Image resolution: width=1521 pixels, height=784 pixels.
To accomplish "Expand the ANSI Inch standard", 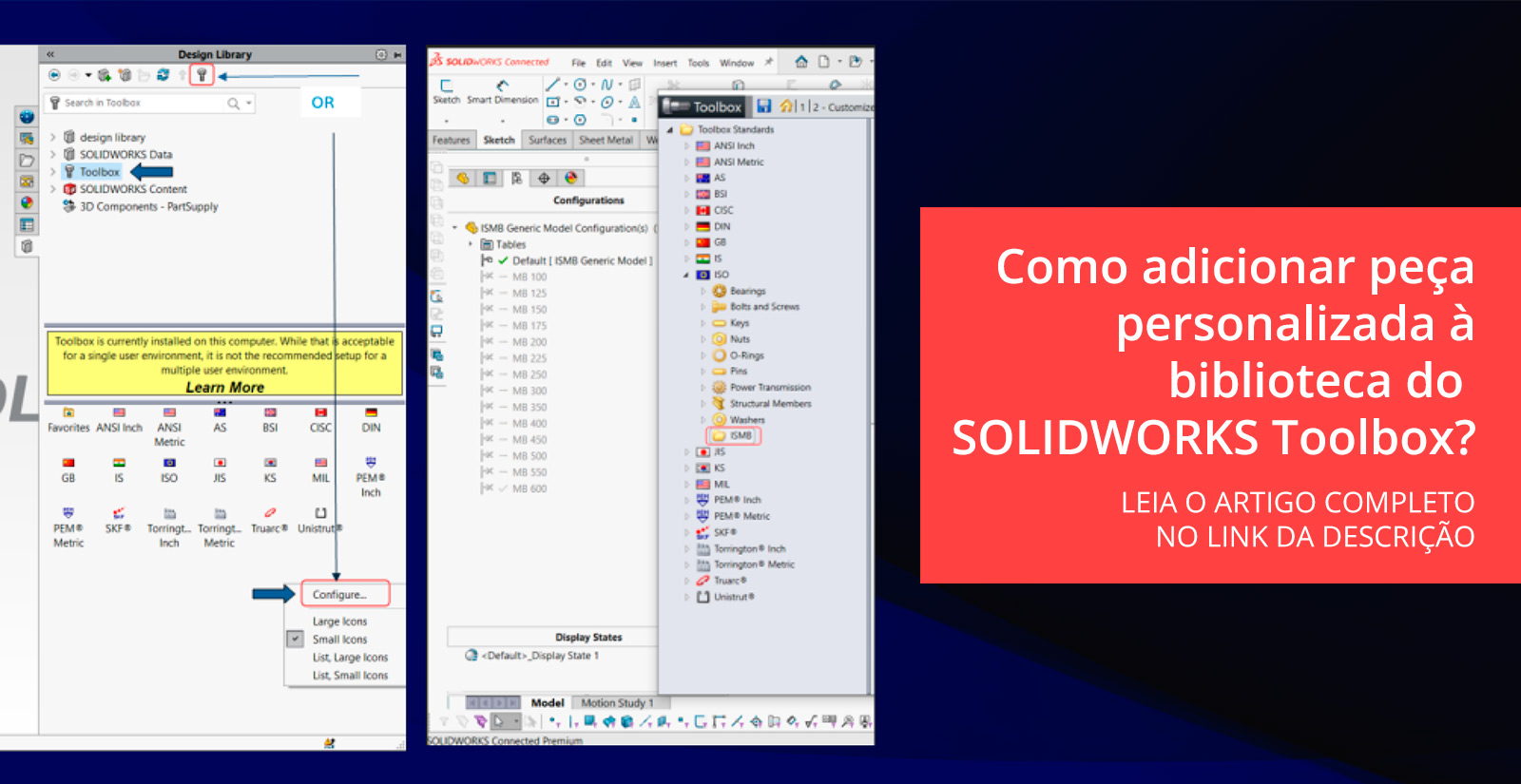I will pyautogui.click(x=687, y=146).
